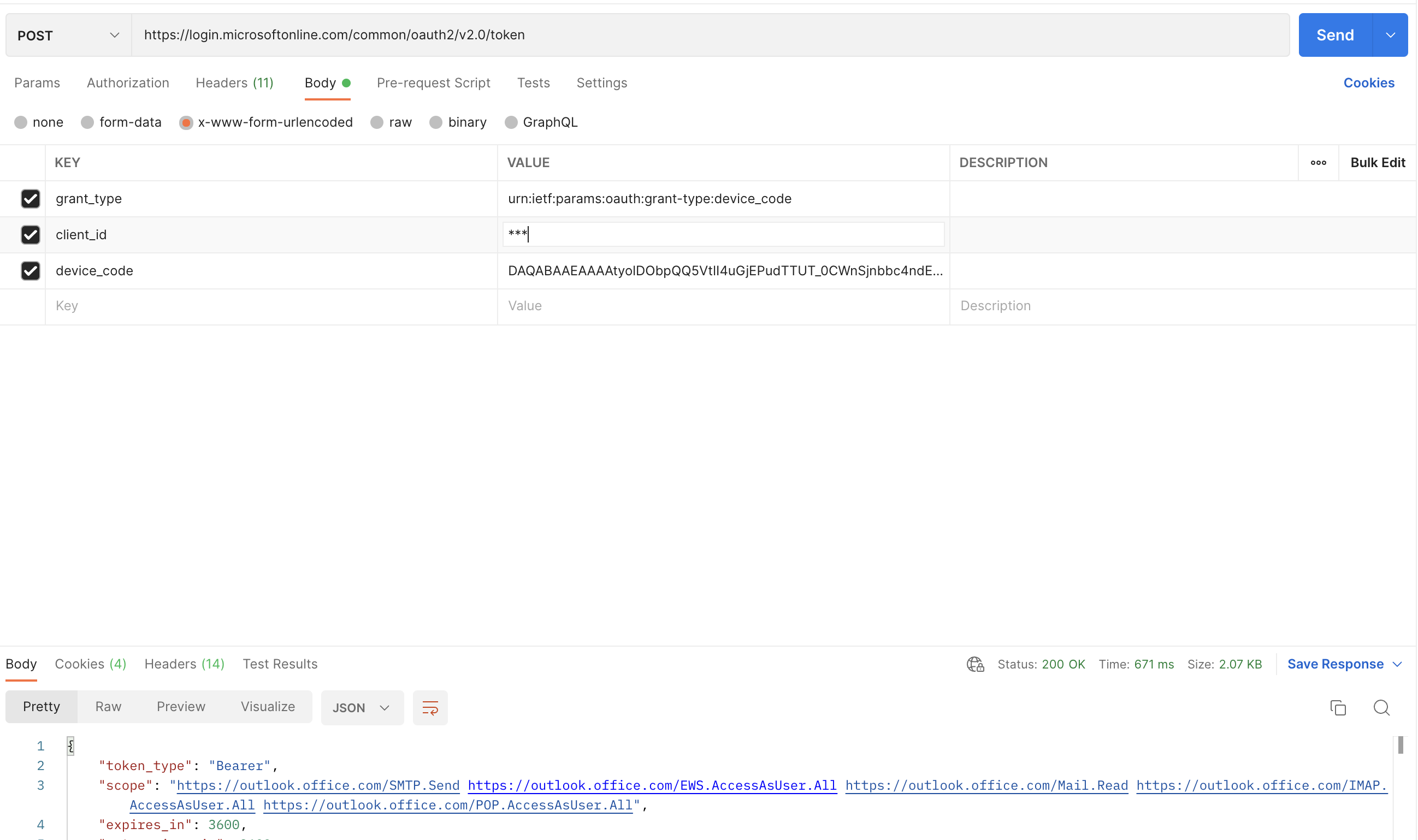This screenshot has height=840, width=1418.
Task: Click the grant_type key cell
Action: [271, 199]
